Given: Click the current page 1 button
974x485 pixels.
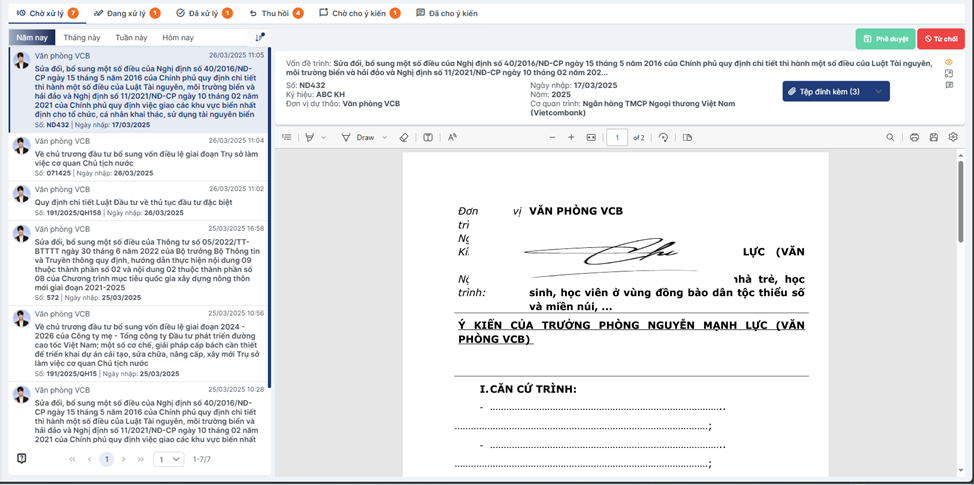Looking at the screenshot, I should [107, 459].
